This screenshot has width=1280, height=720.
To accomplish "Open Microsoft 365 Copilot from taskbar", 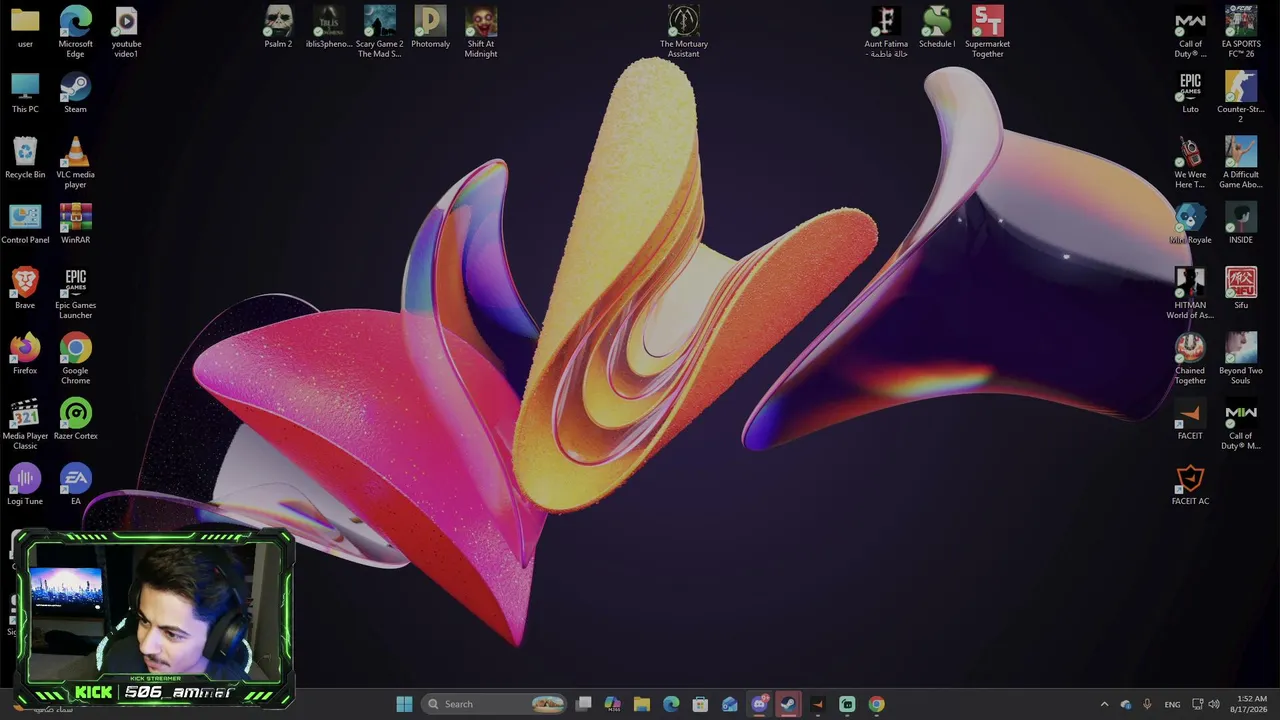I will [x=613, y=704].
